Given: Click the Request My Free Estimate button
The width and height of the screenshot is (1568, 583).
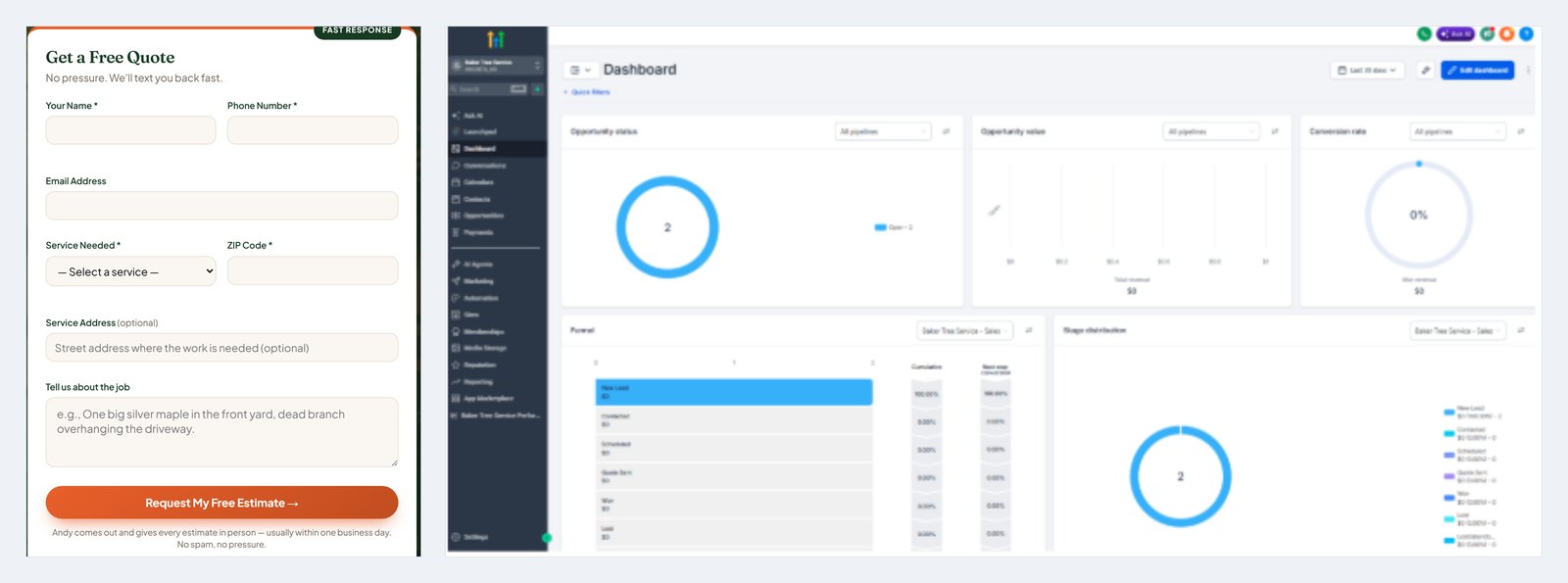Looking at the screenshot, I should (x=221, y=503).
